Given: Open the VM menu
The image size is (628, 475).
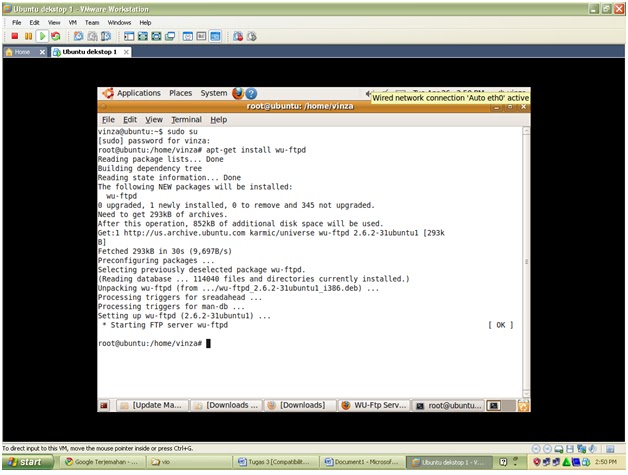Looking at the screenshot, I should pos(72,22).
